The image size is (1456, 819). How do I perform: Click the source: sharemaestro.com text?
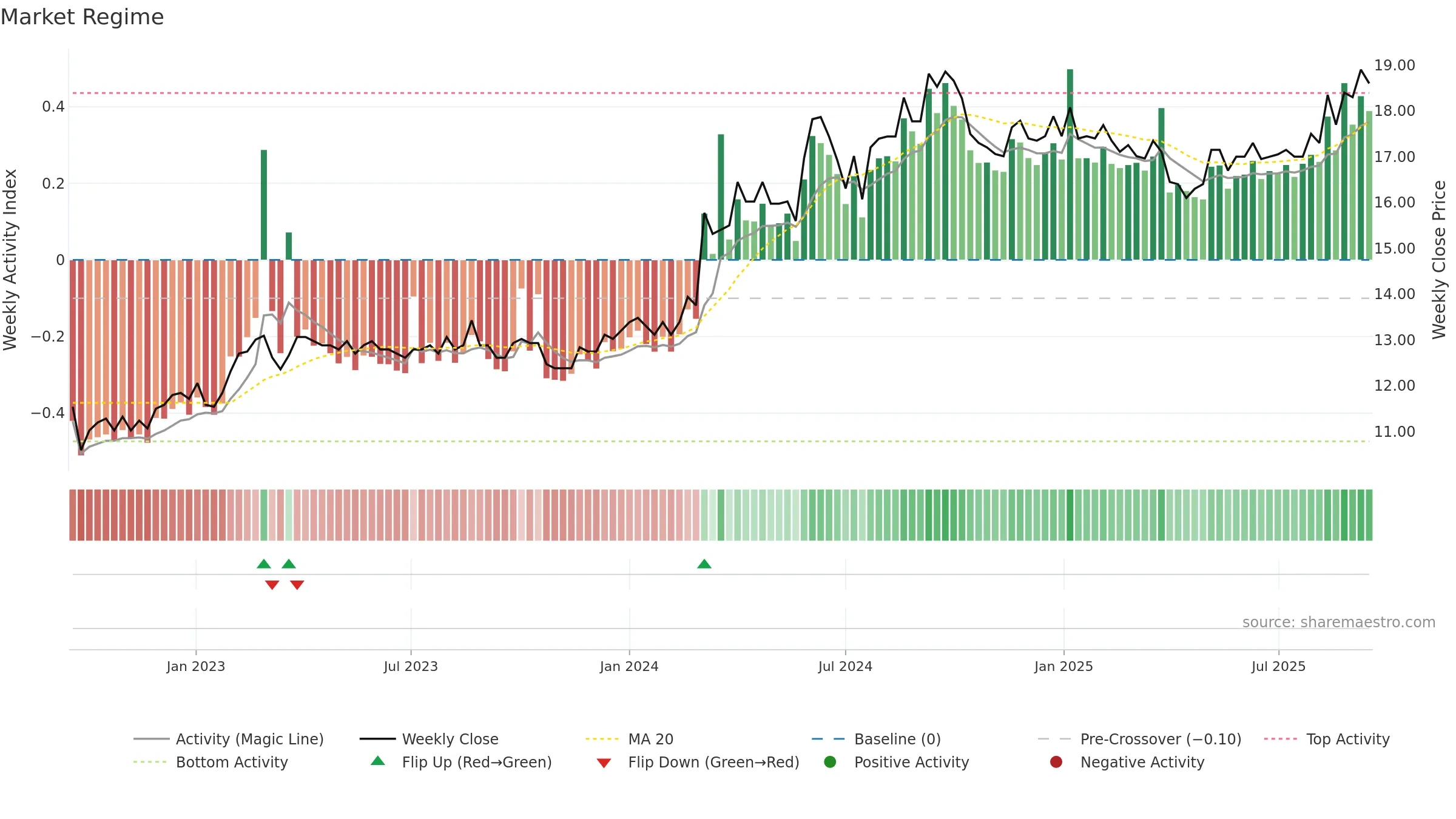[1339, 622]
